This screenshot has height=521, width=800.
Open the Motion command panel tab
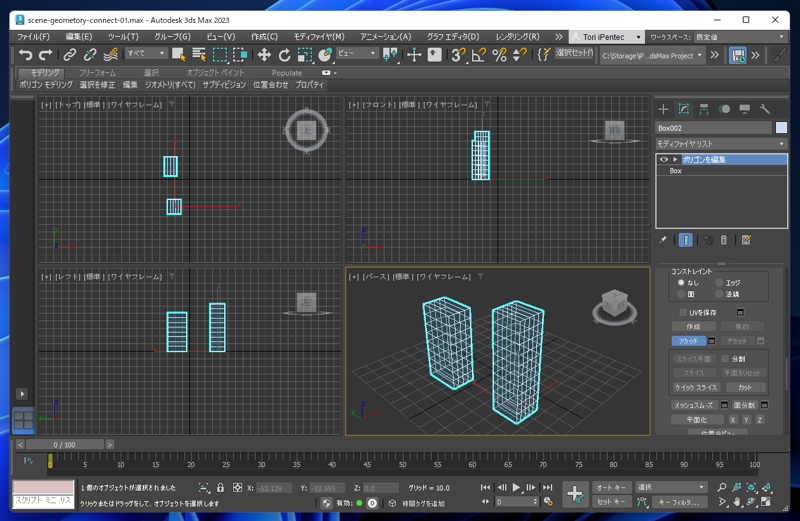pos(724,109)
